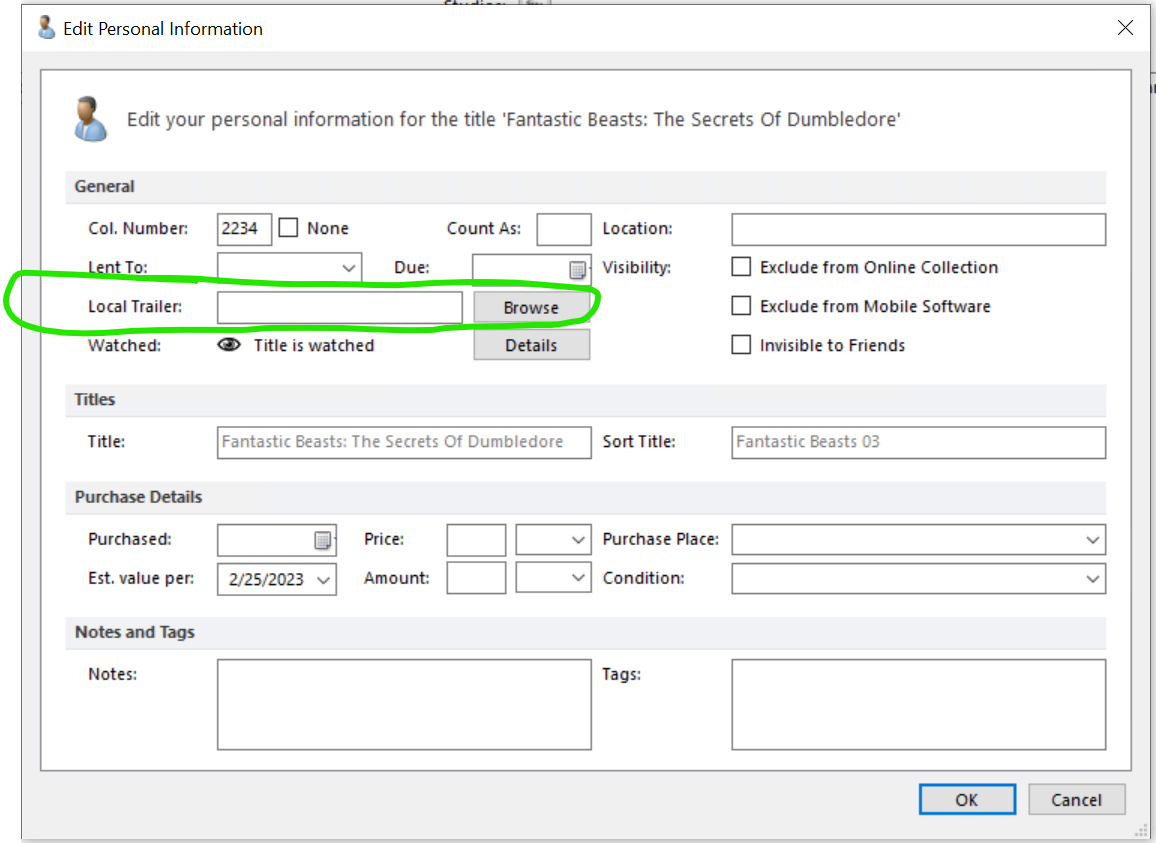Cancel the dialog
This screenshot has height=843, width=1156.
click(x=1076, y=799)
